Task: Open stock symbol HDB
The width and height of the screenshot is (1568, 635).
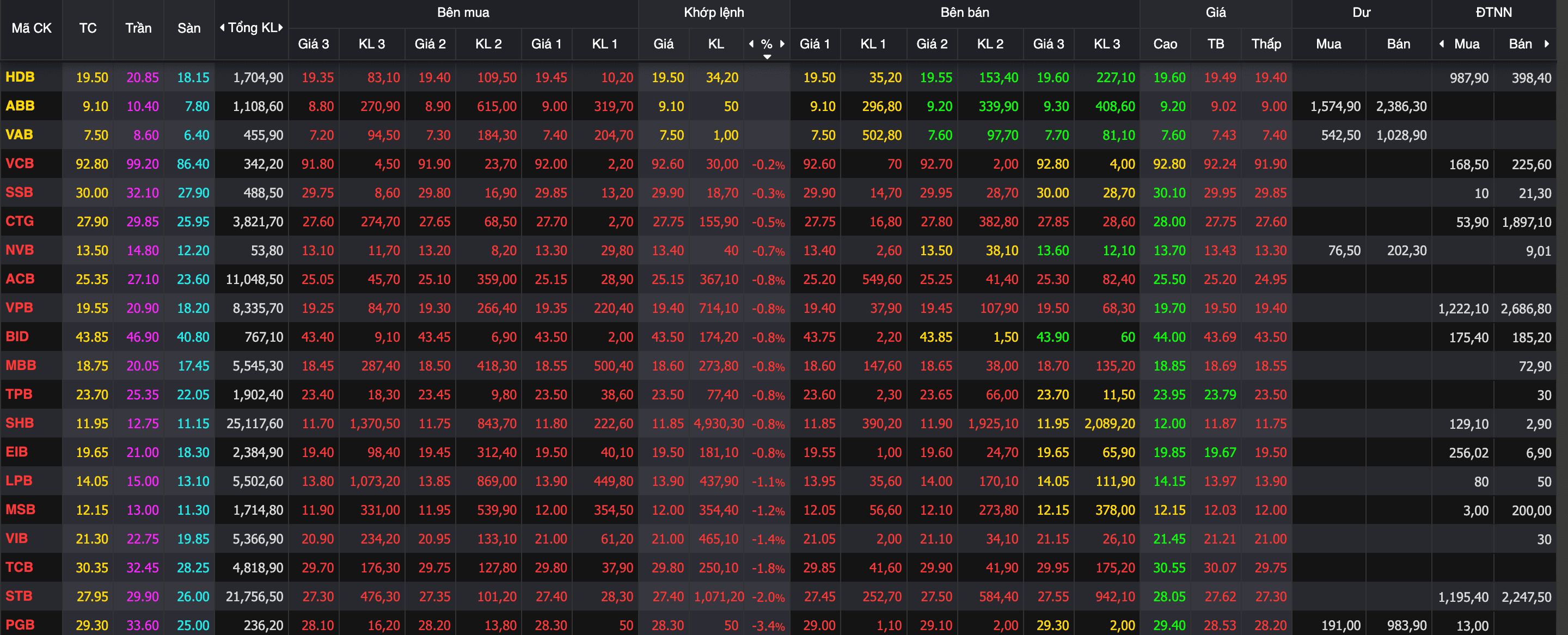Action: point(20,77)
